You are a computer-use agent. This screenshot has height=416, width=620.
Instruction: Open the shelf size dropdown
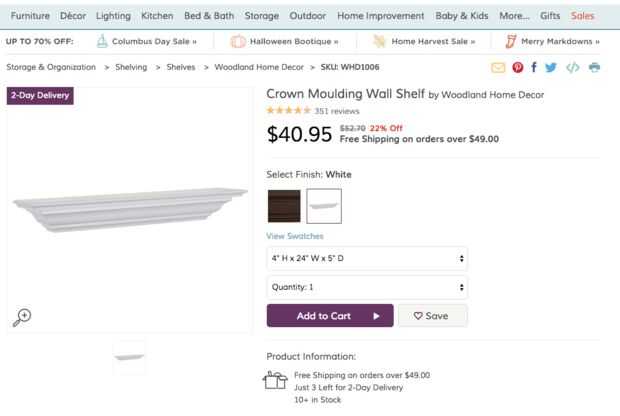coord(367,258)
